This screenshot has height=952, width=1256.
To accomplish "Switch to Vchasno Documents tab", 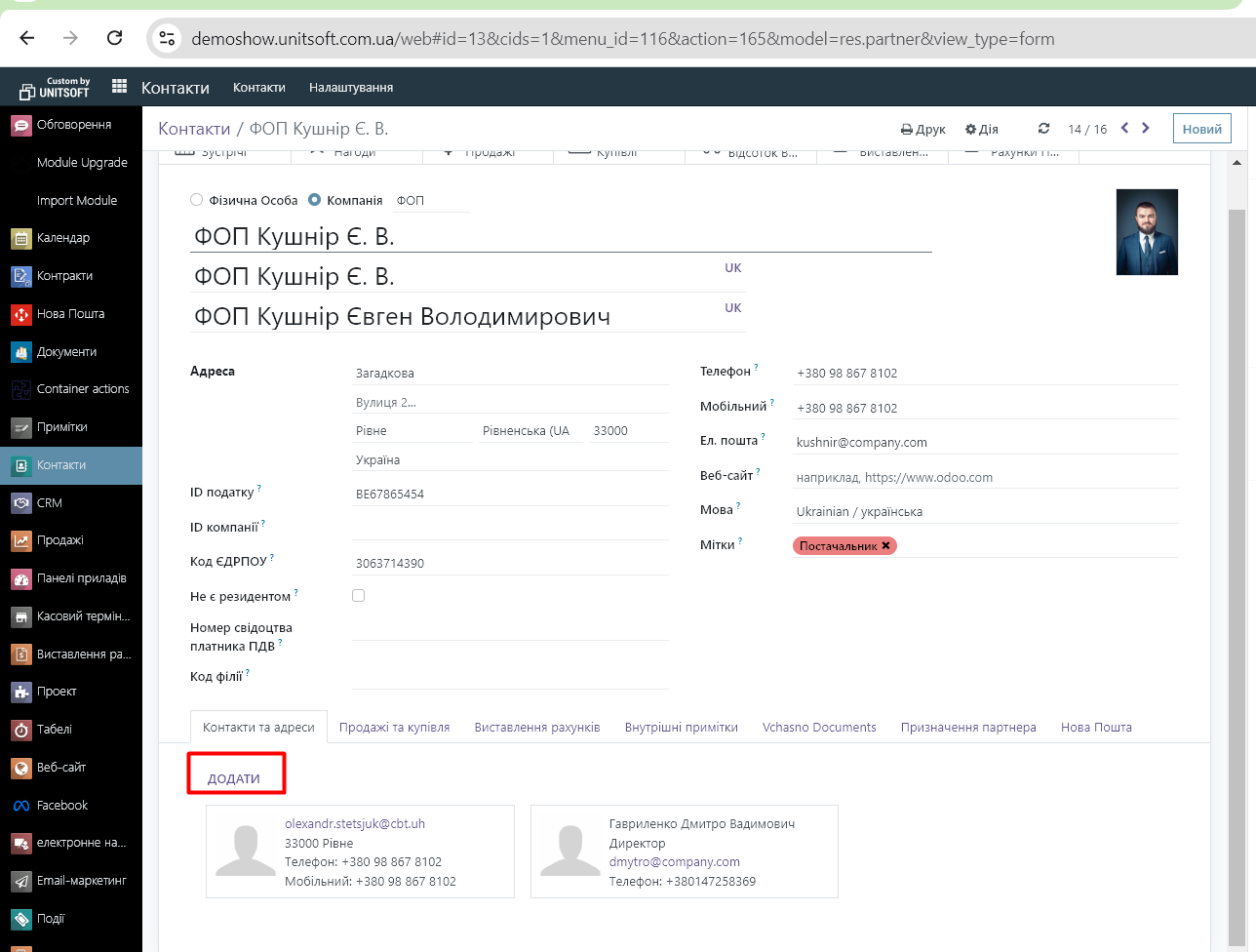I will point(819,727).
